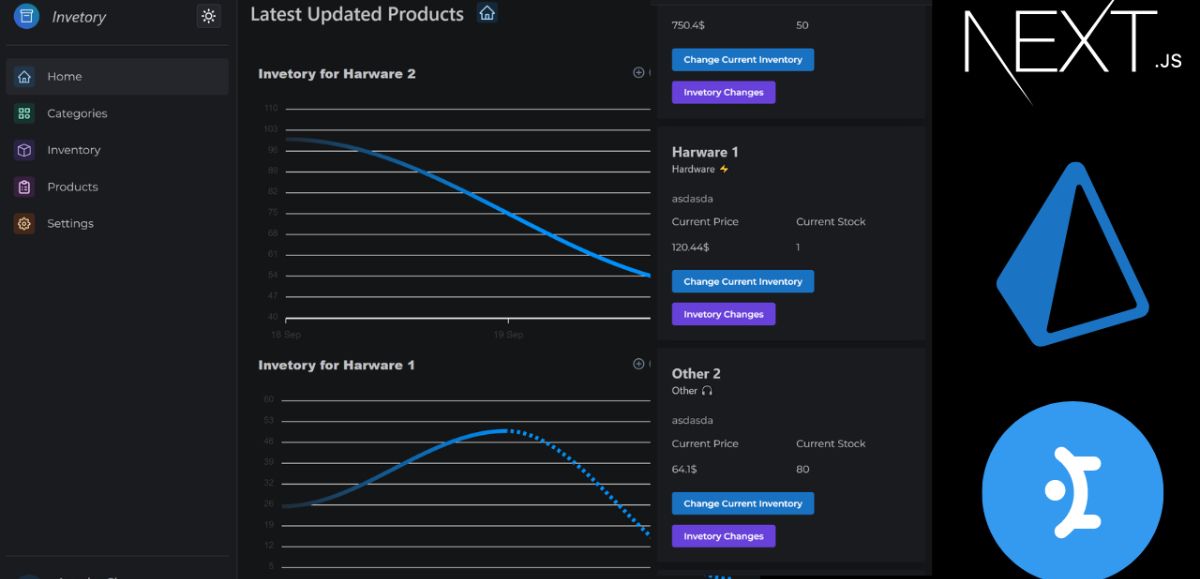Open Invetory Changes on the 750.4$ product
The image size is (1200, 579).
click(x=723, y=93)
